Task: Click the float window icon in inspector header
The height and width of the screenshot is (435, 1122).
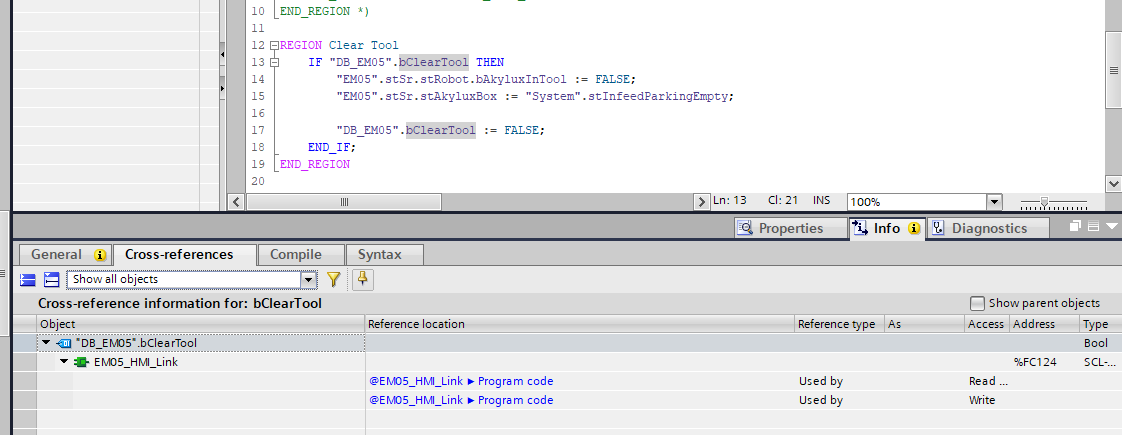Action: [x=1075, y=227]
